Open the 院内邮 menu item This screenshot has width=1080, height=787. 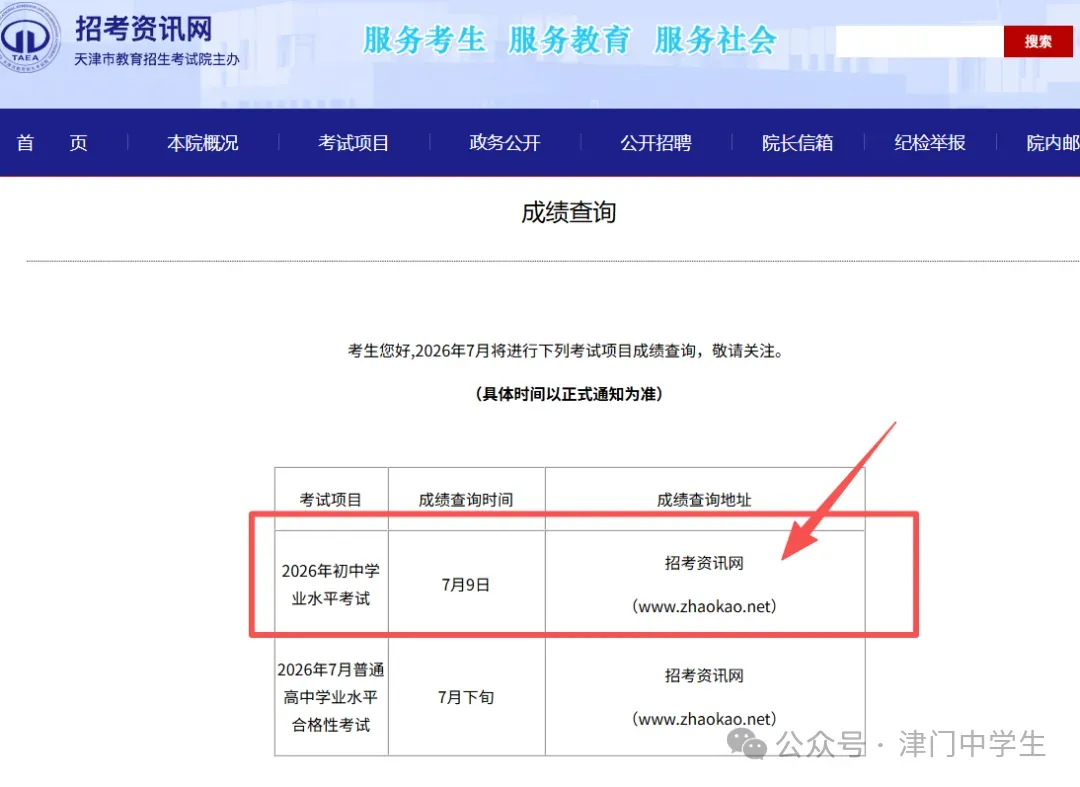1053,143
